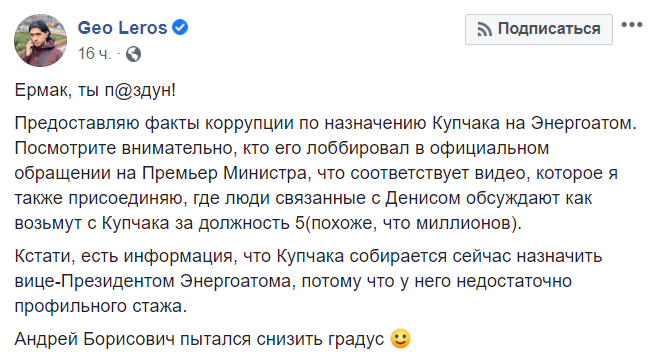Open the Geo Leros profile name link
Screen dimensions: 649x362
[x=123, y=28]
